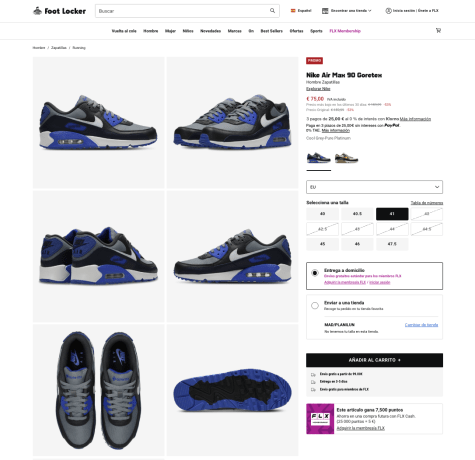
Task: Click the store locator icon
Action: click(x=325, y=11)
